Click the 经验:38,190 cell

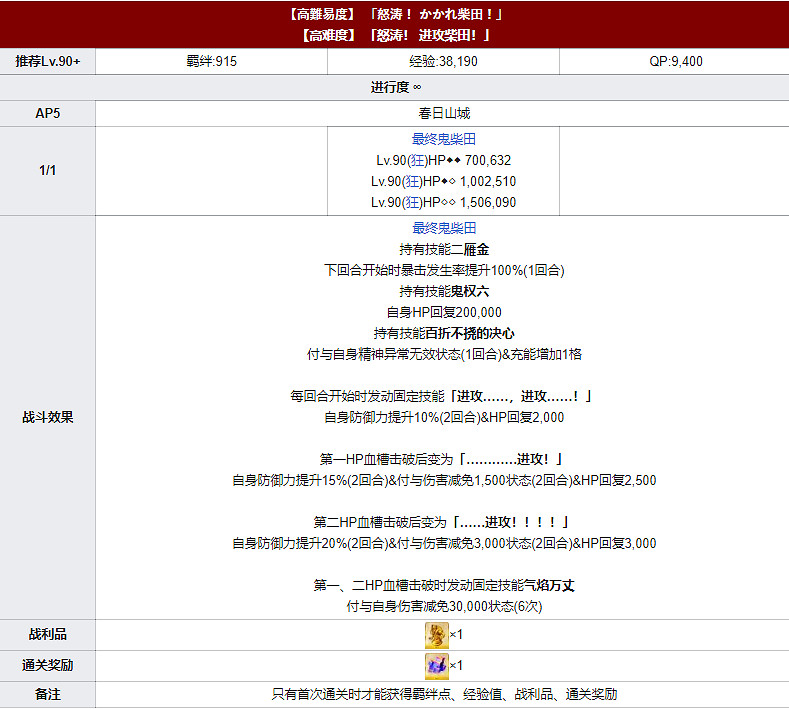pos(443,61)
